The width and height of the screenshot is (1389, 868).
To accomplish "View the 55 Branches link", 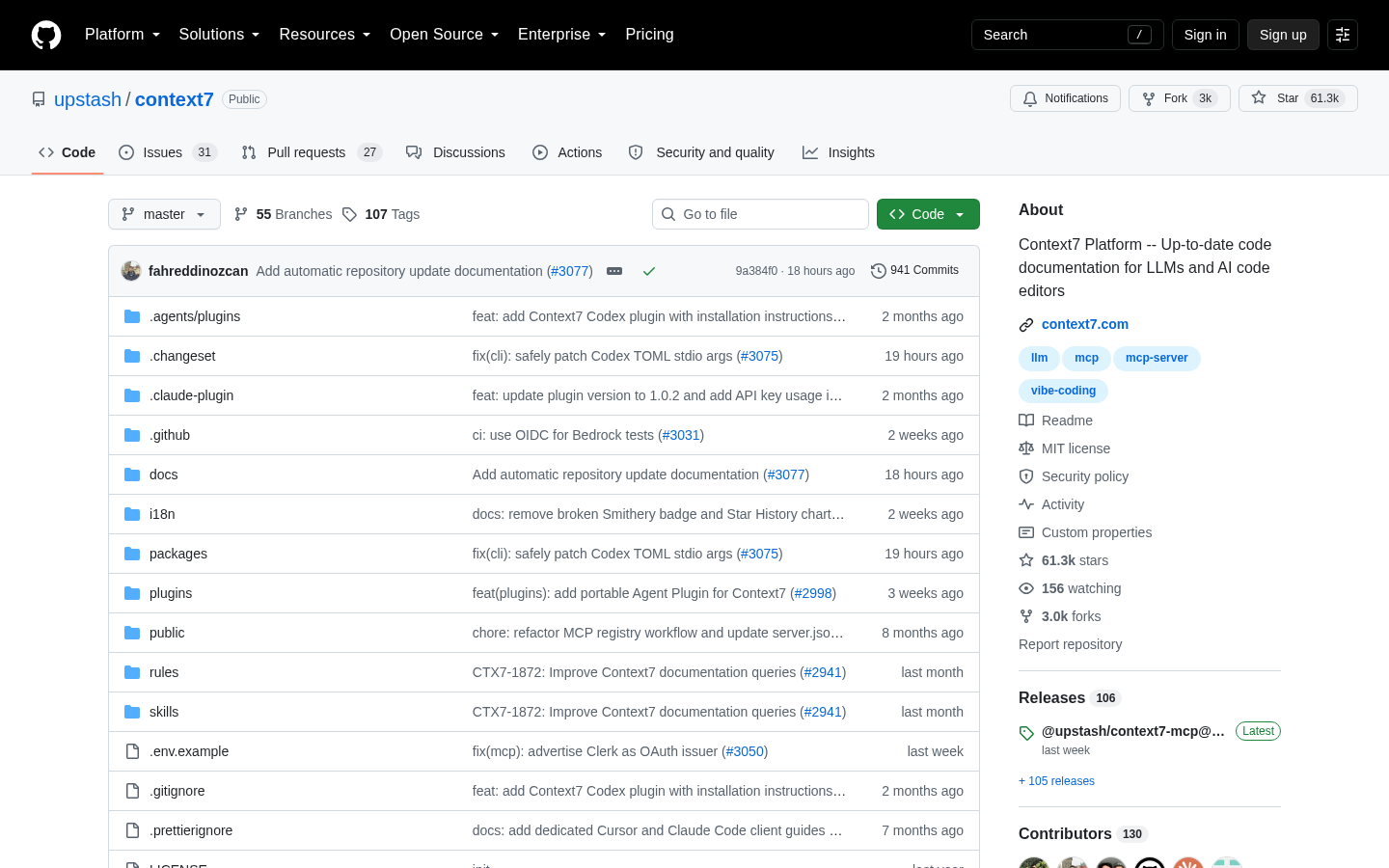I will point(283,214).
